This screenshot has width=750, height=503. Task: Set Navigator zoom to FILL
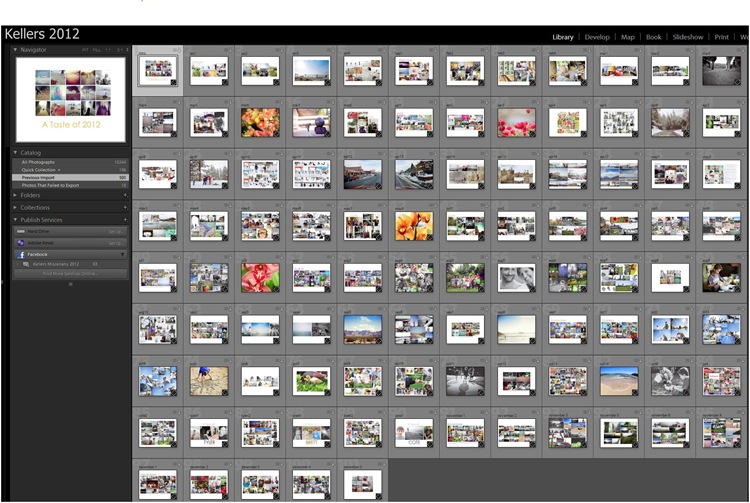(x=97, y=50)
